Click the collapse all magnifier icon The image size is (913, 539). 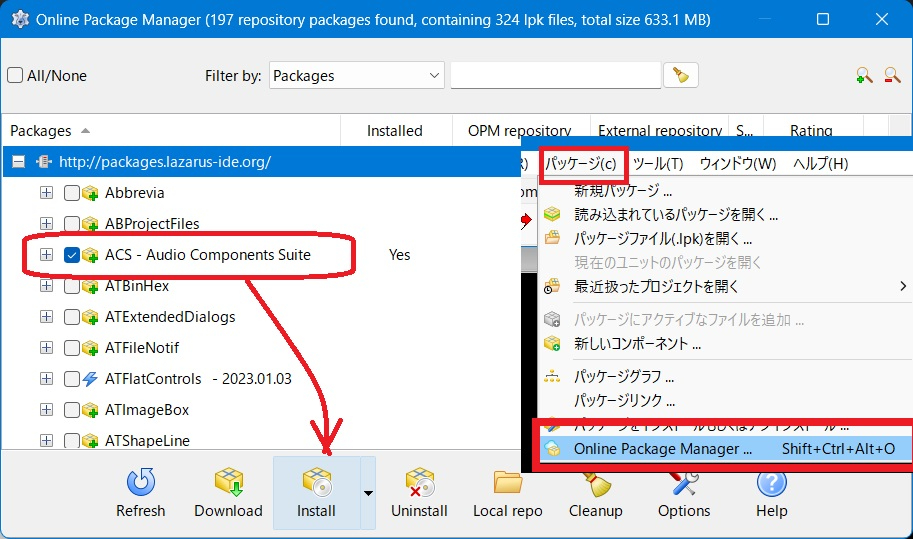pyautogui.click(x=892, y=75)
